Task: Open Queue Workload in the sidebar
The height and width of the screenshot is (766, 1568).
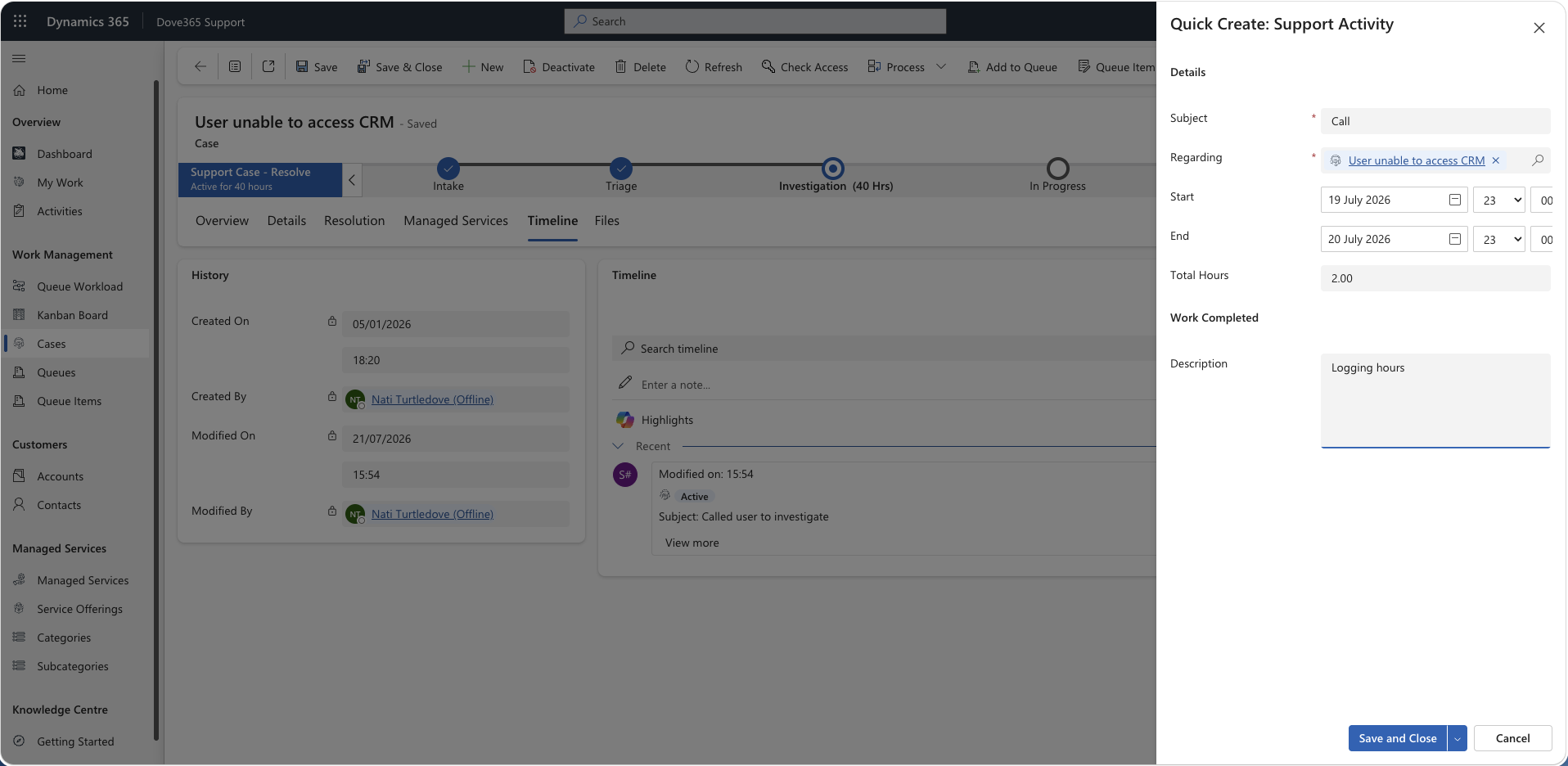Action: click(x=77, y=286)
